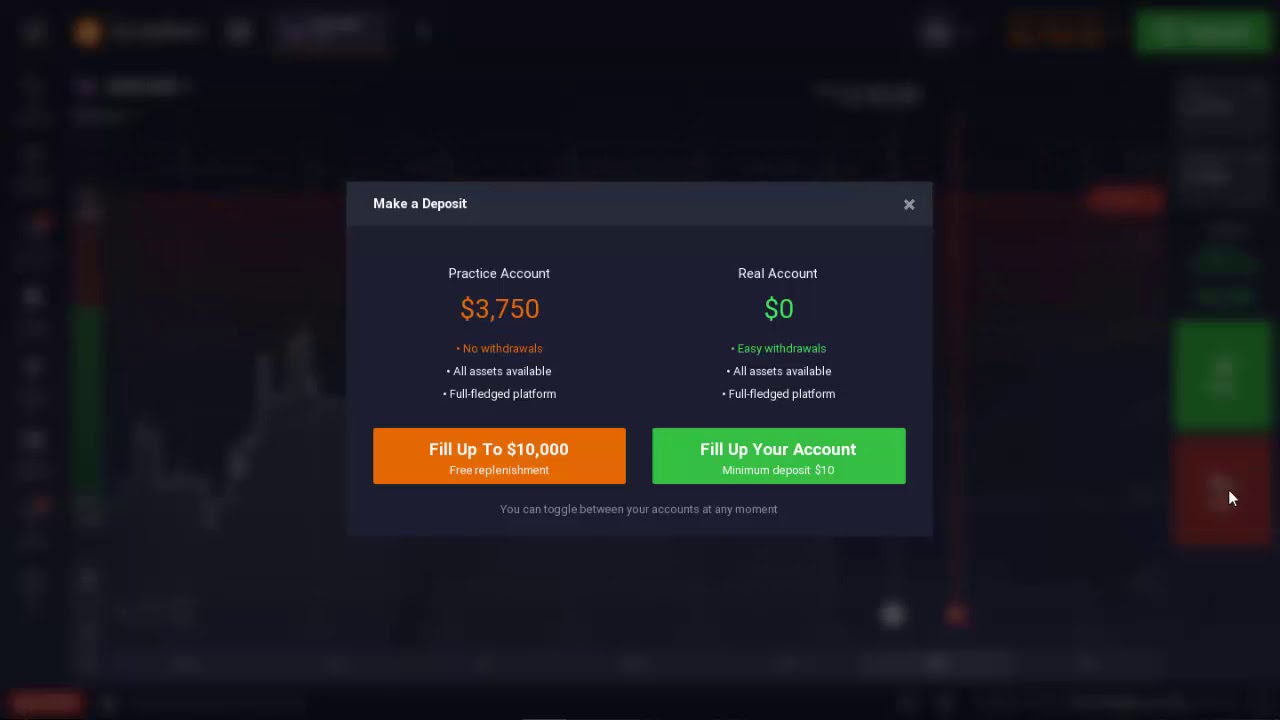Click the blurred green deposit button top-right
Screen dimensions: 1280x720
tap(1204, 32)
